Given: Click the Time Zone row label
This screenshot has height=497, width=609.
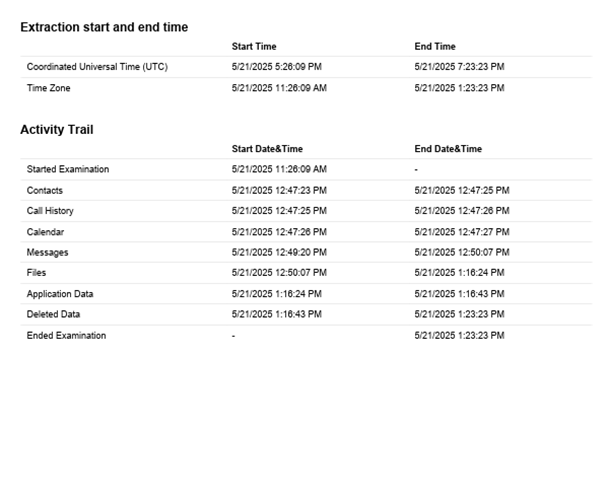Looking at the screenshot, I should click(48, 88).
